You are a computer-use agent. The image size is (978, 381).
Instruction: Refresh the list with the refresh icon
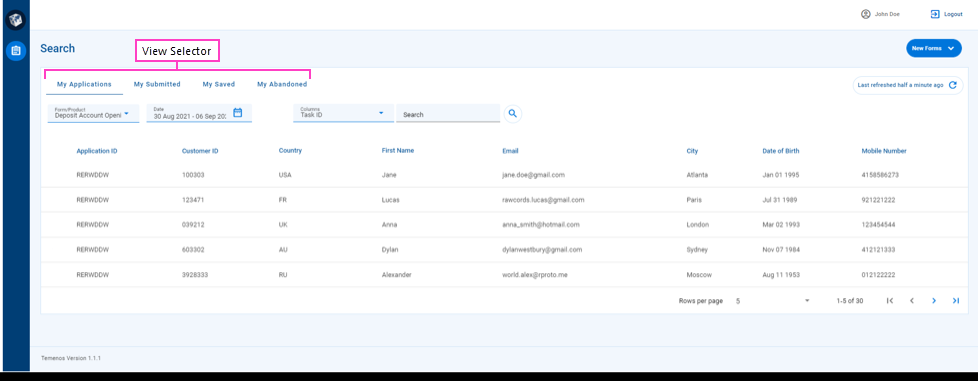[x=952, y=85]
